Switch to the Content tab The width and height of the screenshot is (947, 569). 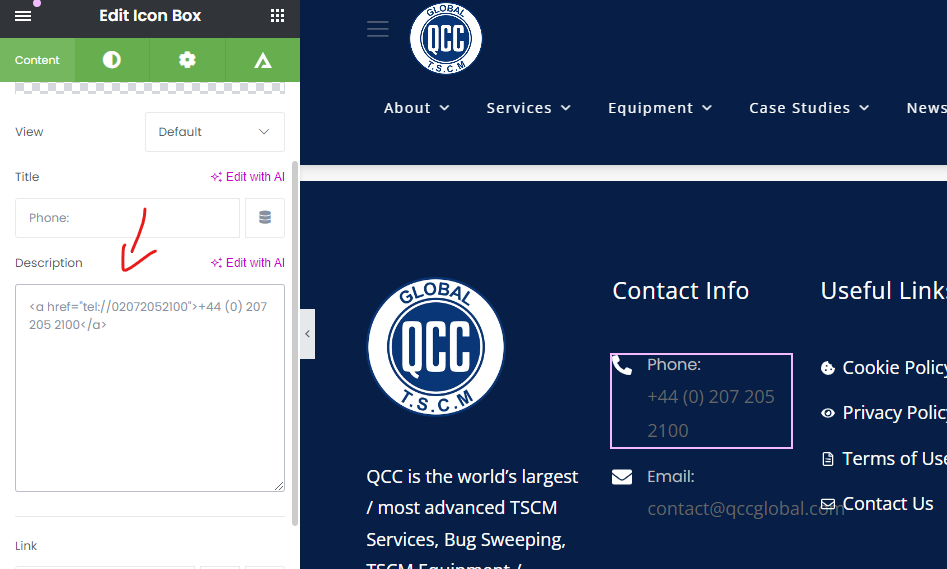[x=37, y=60]
